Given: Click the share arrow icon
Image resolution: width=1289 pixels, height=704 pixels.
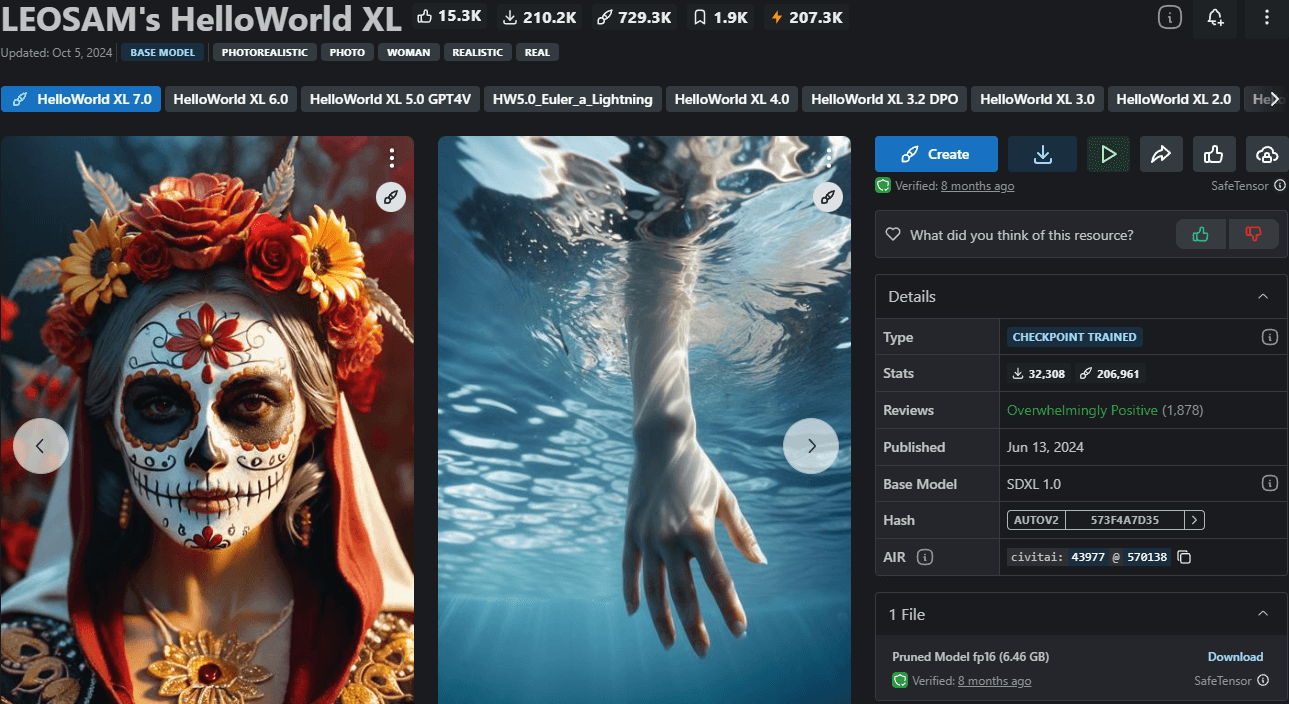Looking at the screenshot, I should pyautogui.click(x=1161, y=154).
